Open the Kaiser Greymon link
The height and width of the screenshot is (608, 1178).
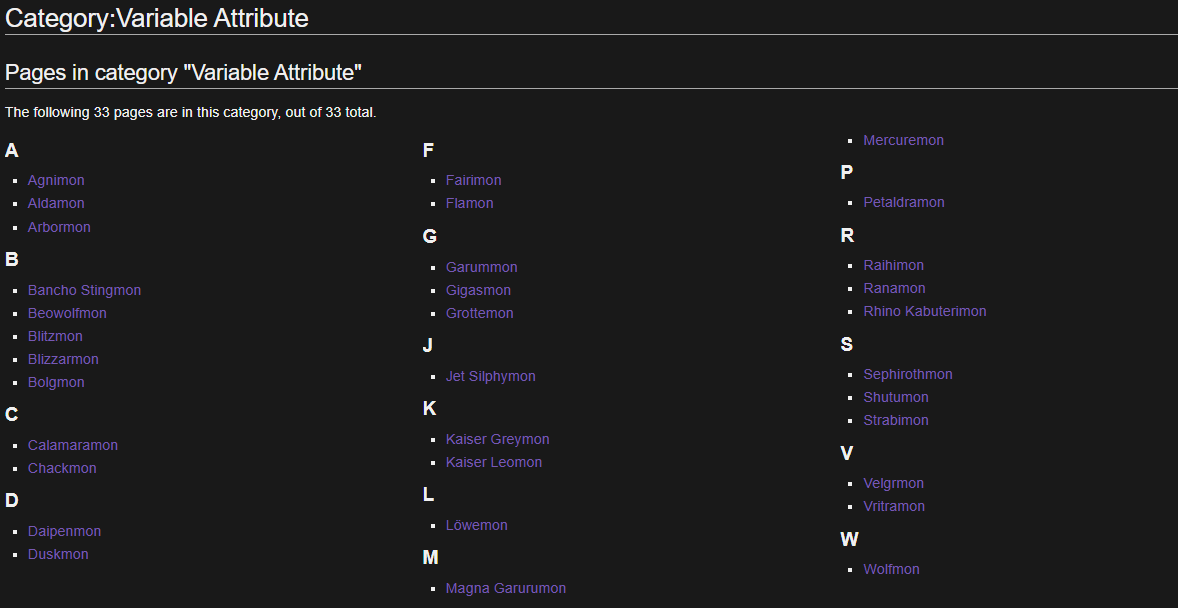pos(497,440)
